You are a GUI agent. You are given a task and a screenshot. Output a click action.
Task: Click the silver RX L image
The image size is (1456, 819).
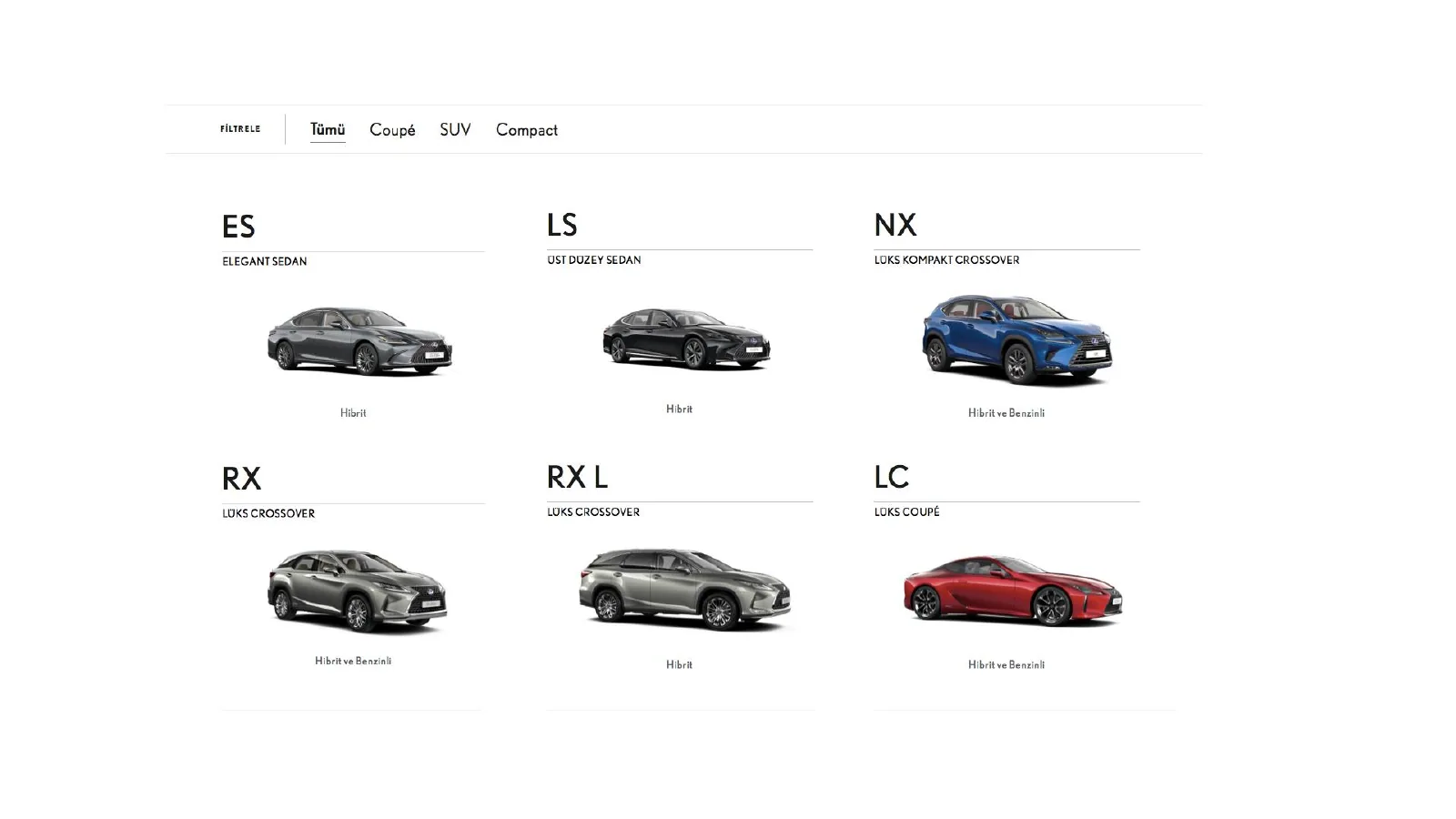(684, 588)
